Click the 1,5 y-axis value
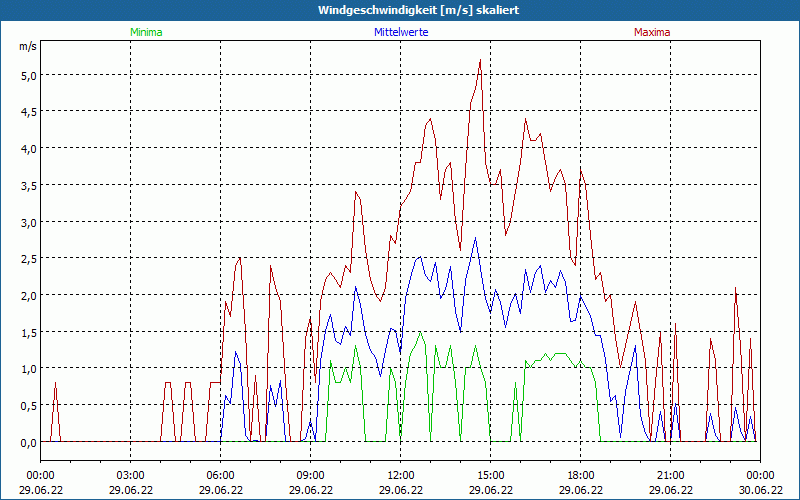This screenshot has height=500, width=800. (x=29, y=333)
